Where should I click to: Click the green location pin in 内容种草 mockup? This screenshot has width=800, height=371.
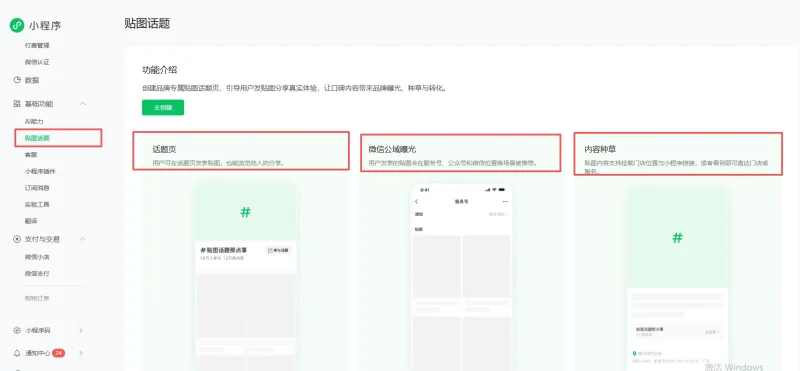coord(634,353)
